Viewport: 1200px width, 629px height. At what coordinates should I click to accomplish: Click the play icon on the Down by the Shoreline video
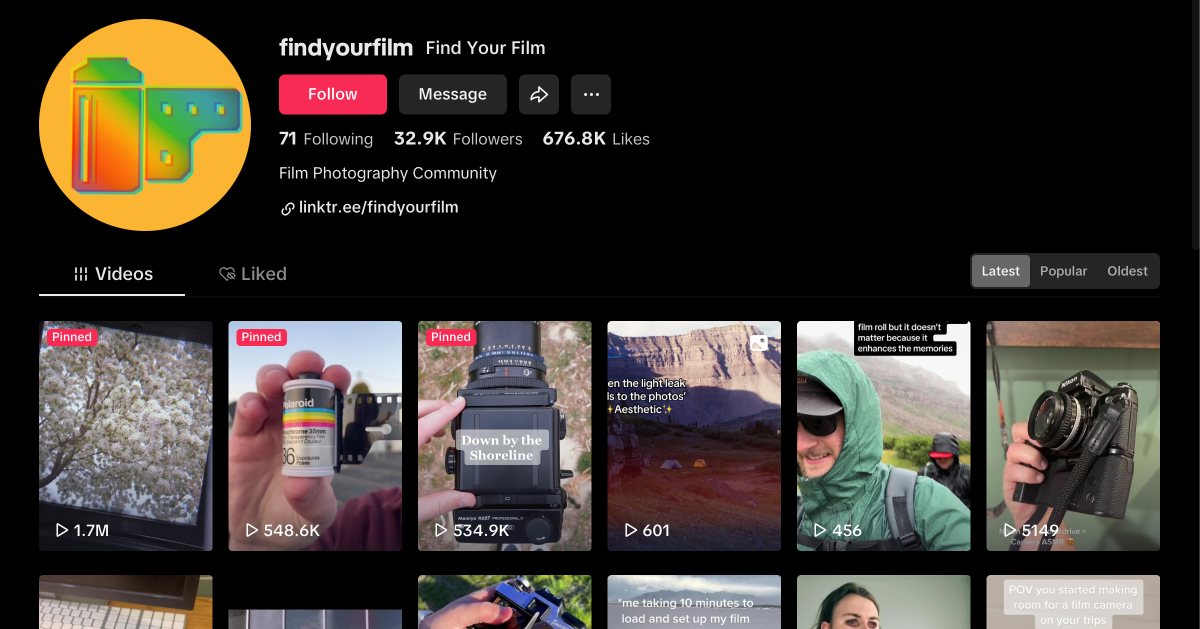click(x=440, y=531)
